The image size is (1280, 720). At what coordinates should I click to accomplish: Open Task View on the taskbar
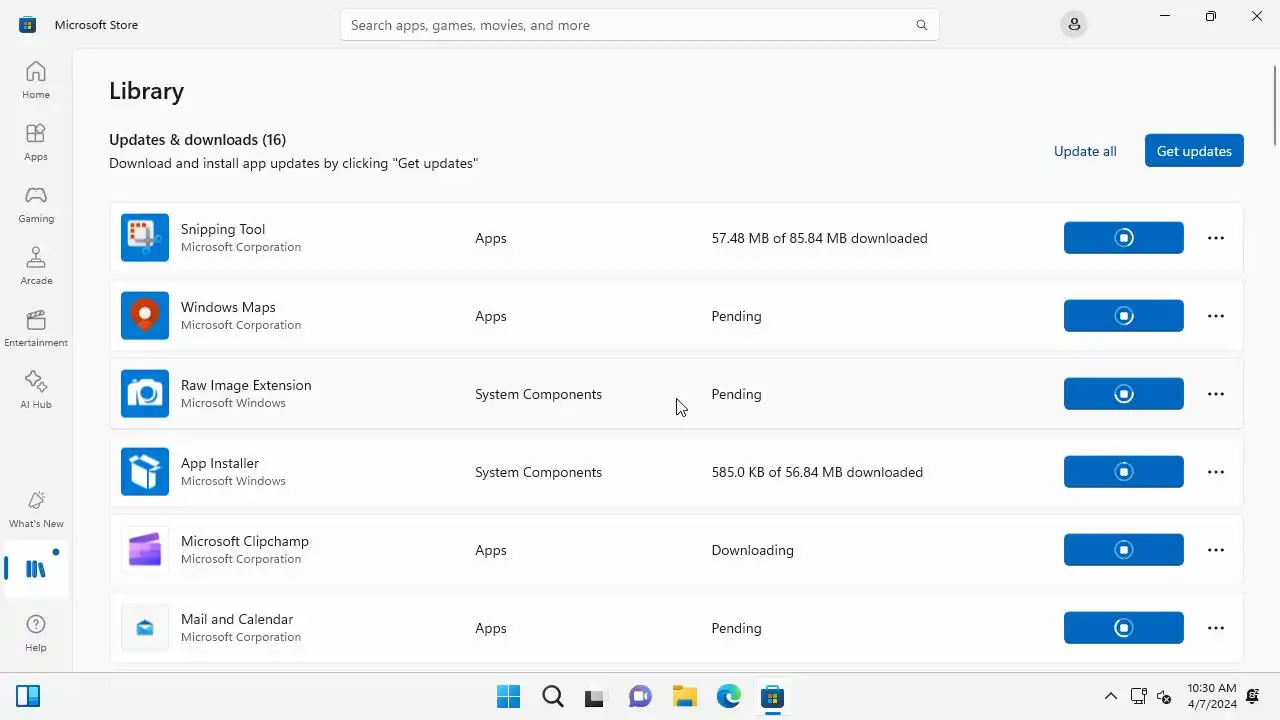coord(596,696)
